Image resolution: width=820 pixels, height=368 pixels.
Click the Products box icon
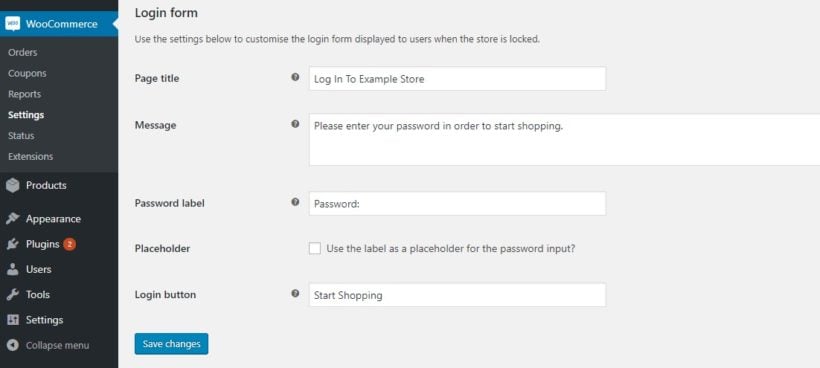tap(13, 186)
